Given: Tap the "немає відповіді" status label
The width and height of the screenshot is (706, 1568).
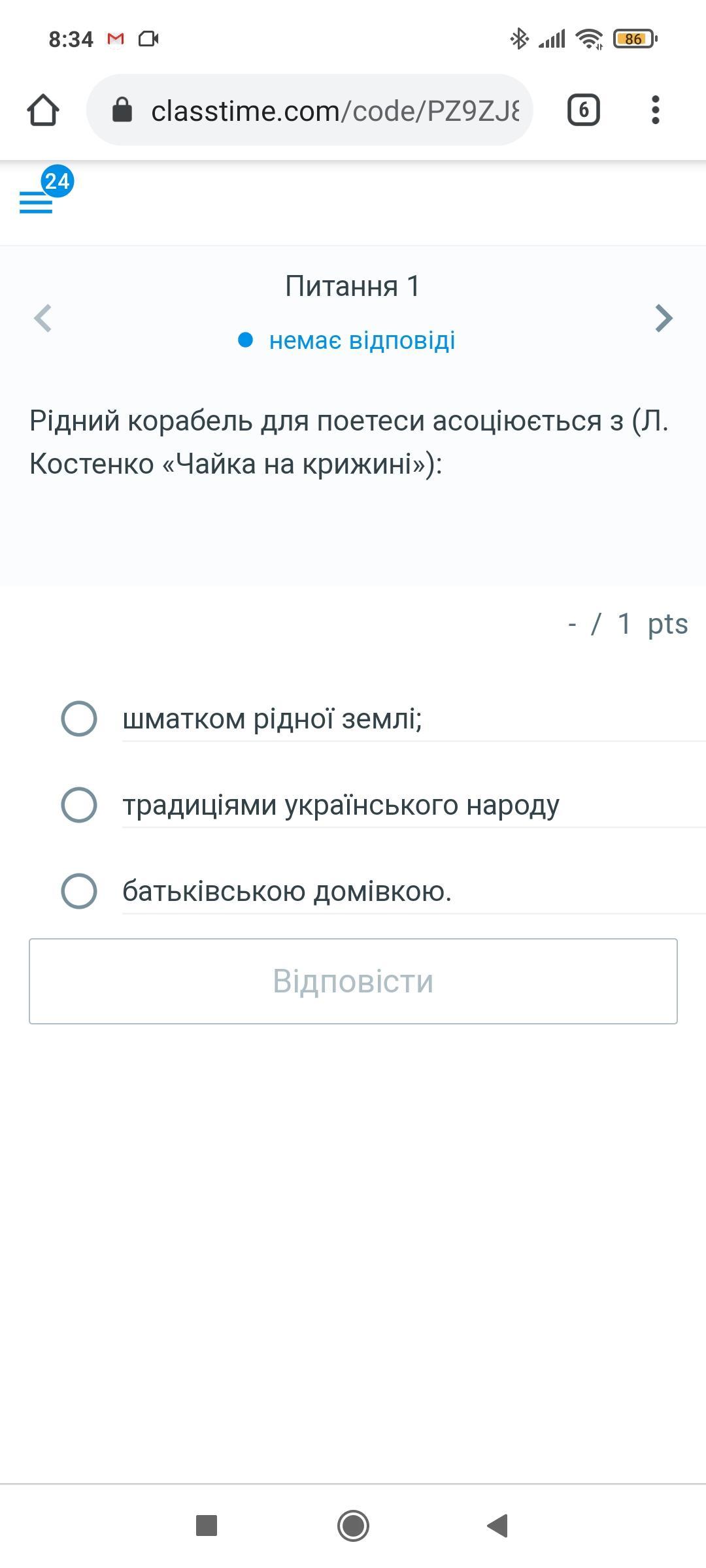Looking at the screenshot, I should pyautogui.click(x=361, y=340).
